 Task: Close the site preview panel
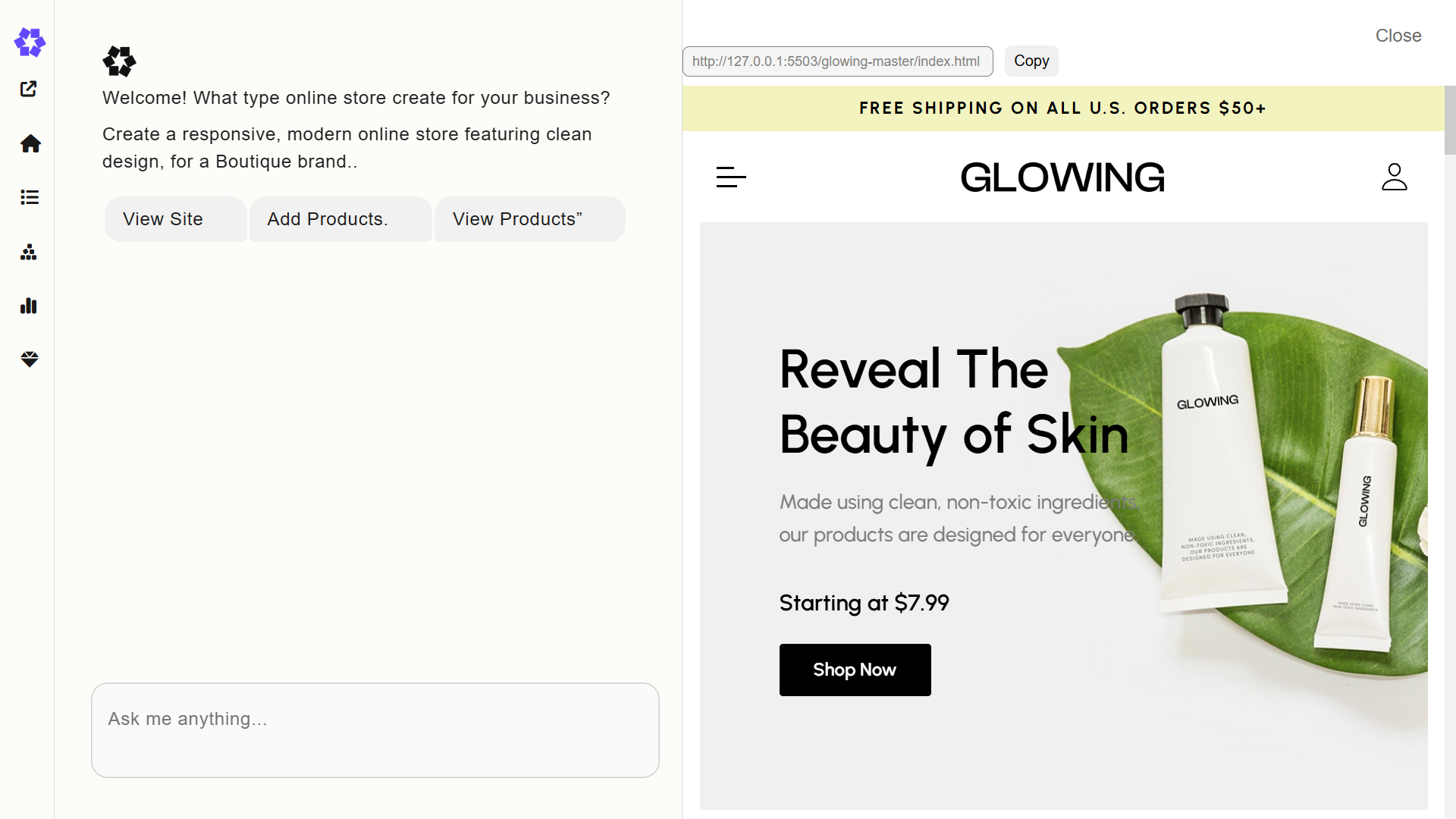click(x=1398, y=36)
